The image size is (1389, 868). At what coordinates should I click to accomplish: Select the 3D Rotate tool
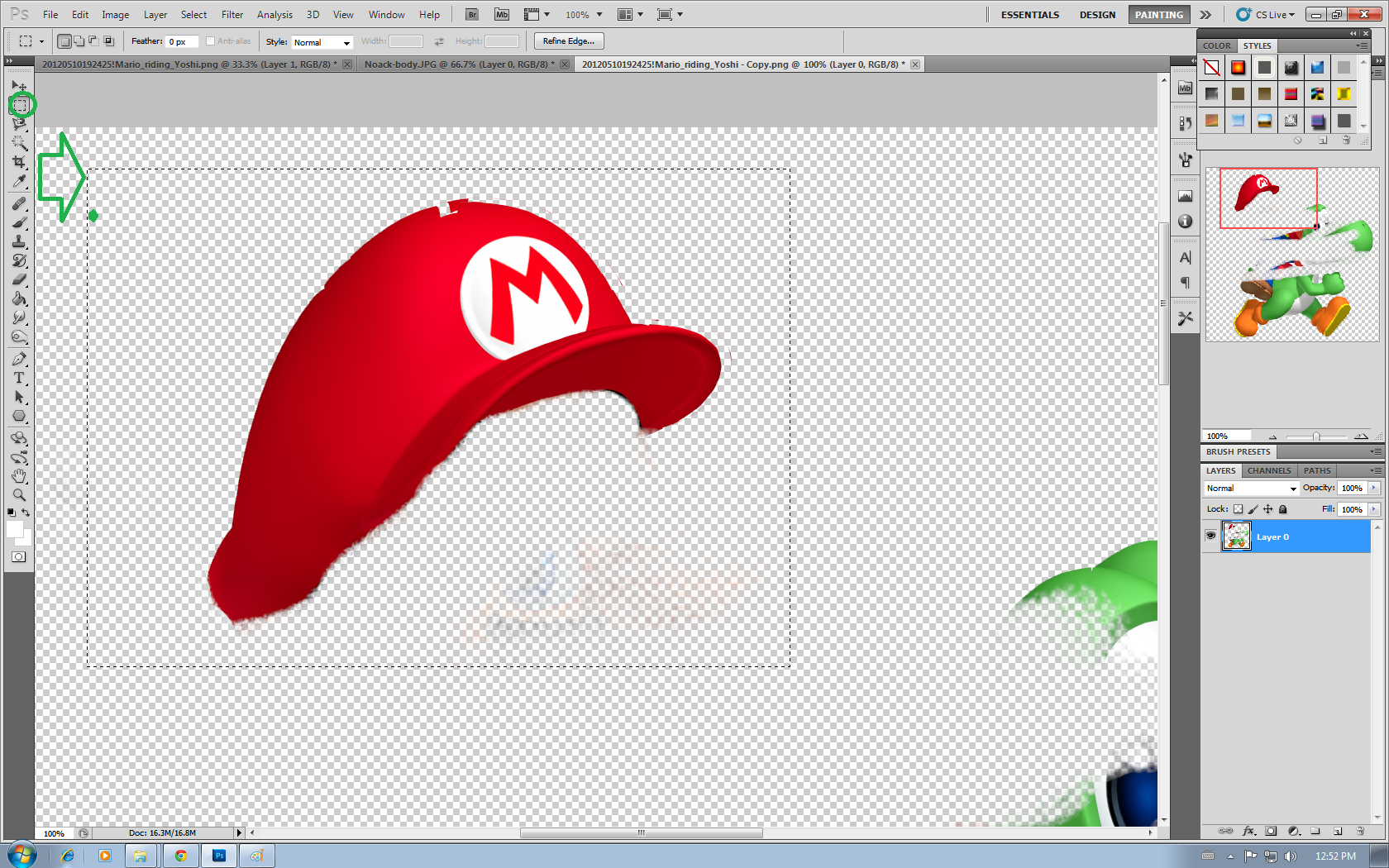[x=19, y=438]
